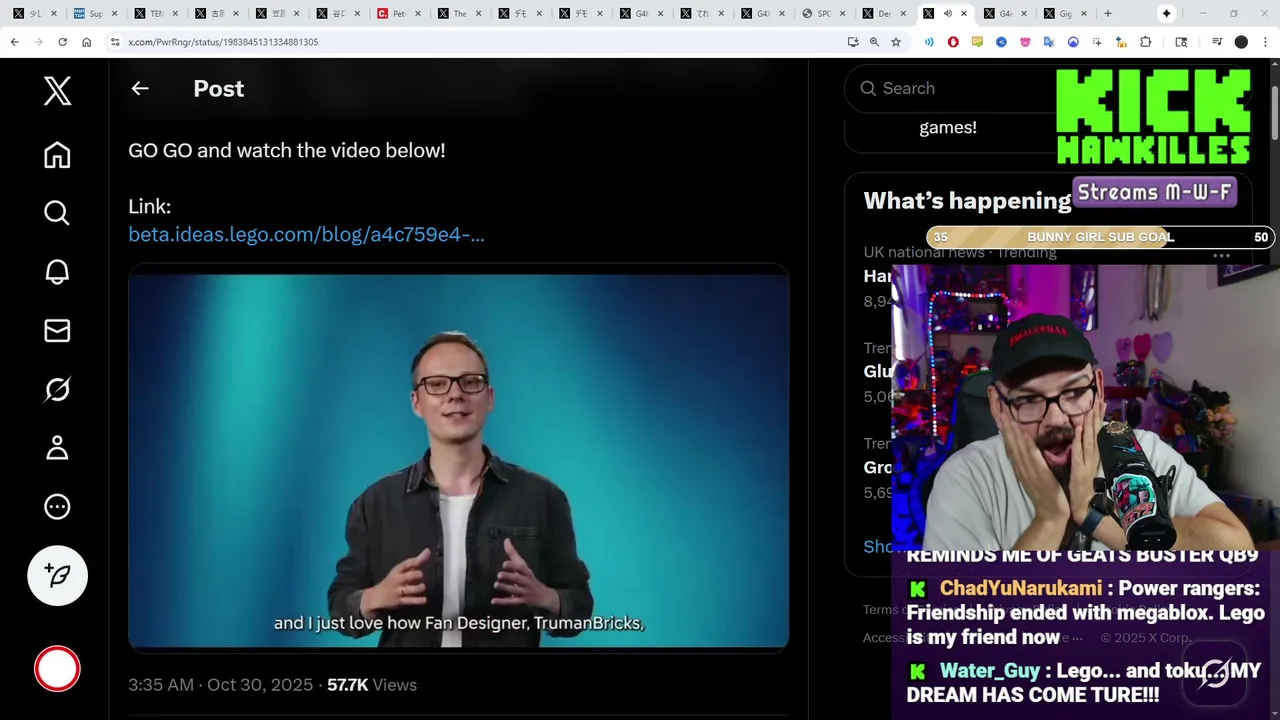Click the post timestamp 3:35 AM Oct 30, 2025
The height and width of the screenshot is (720, 1280).
tap(220, 685)
